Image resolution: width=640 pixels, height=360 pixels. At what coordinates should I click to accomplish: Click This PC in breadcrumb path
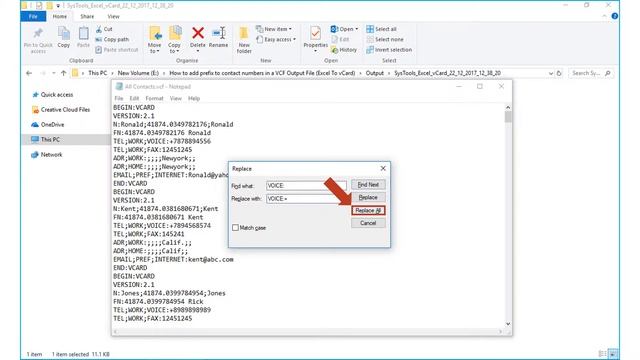click(x=98, y=73)
